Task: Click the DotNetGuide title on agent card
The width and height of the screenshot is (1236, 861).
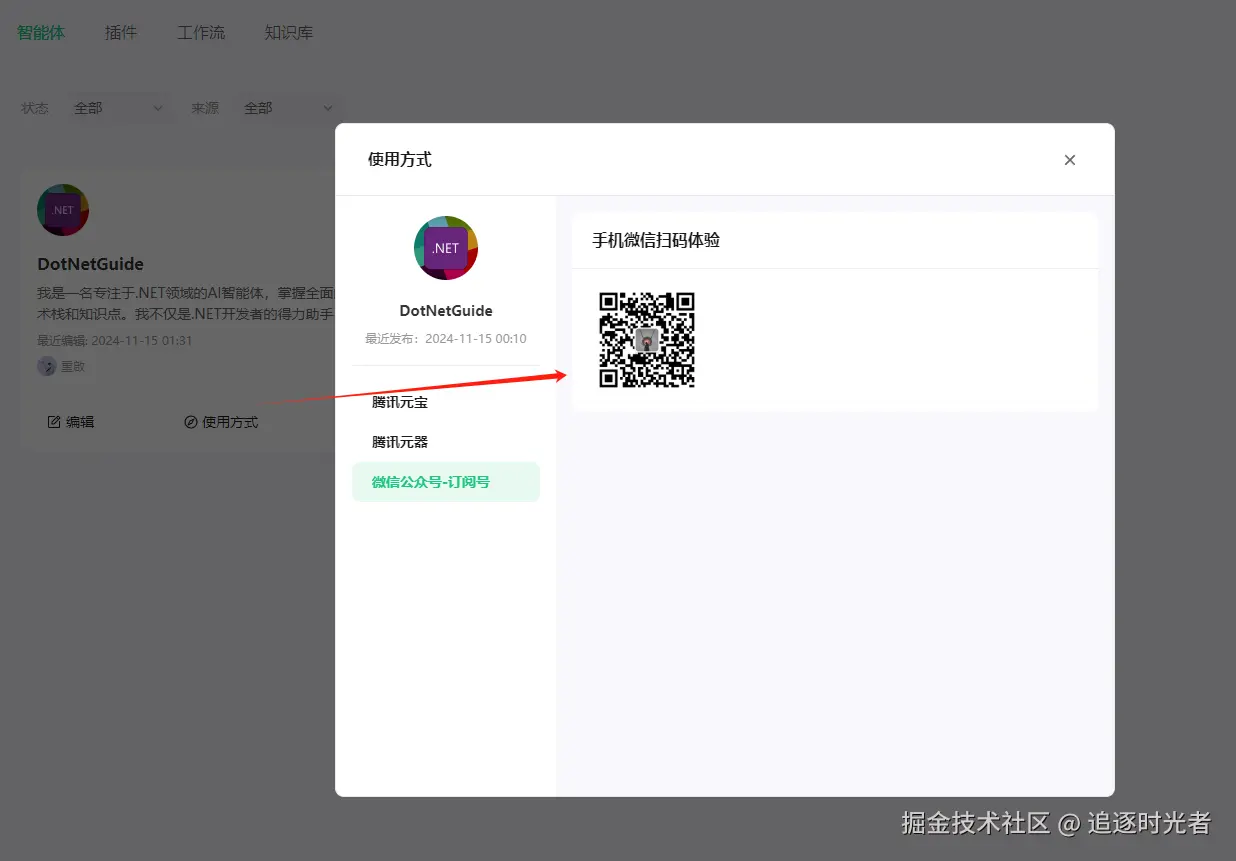Action: point(90,264)
